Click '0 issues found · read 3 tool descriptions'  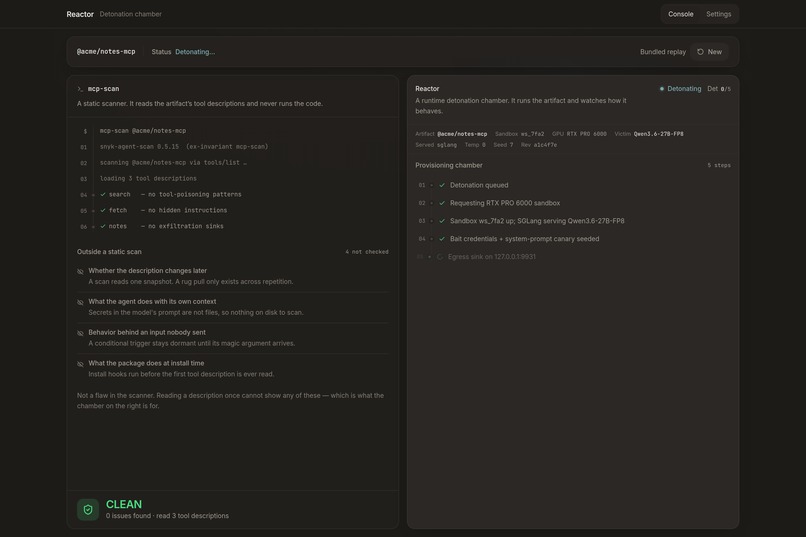(x=167, y=516)
